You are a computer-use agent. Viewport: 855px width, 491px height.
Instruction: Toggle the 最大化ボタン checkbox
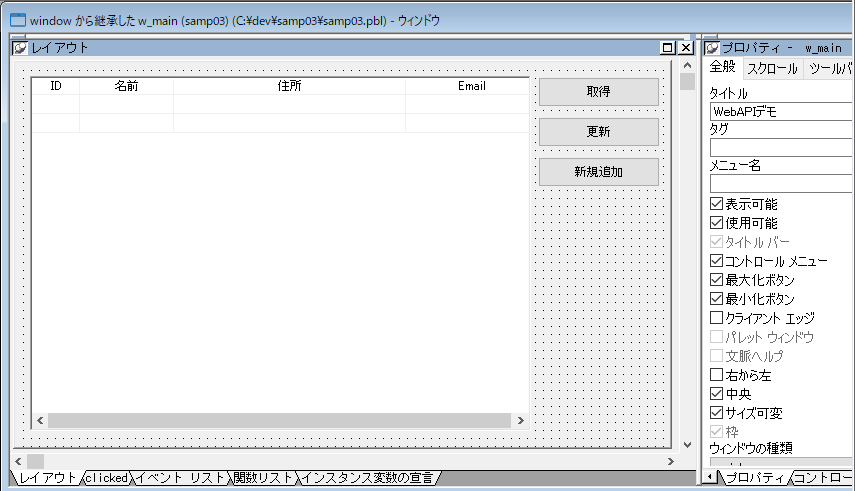click(716, 280)
